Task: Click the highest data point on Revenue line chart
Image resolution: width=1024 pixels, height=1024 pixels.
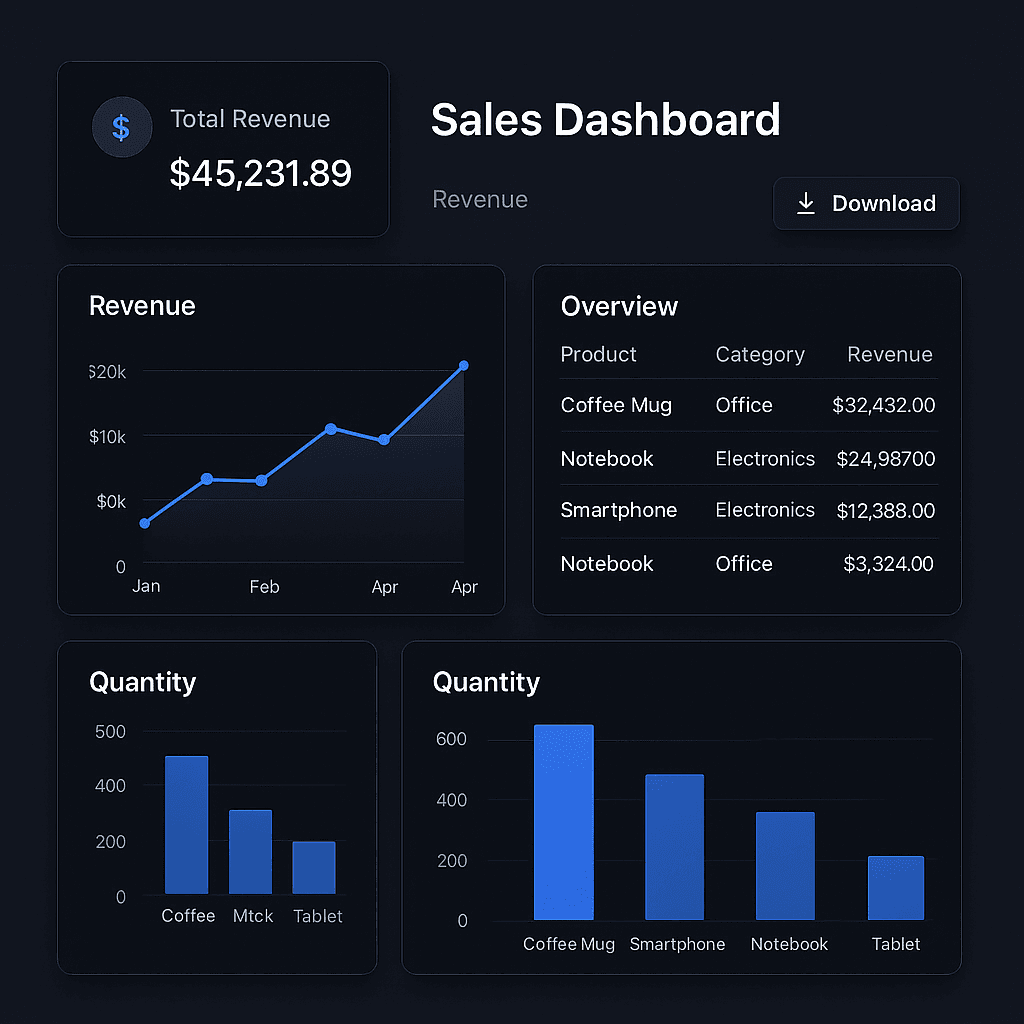Action: click(x=463, y=366)
